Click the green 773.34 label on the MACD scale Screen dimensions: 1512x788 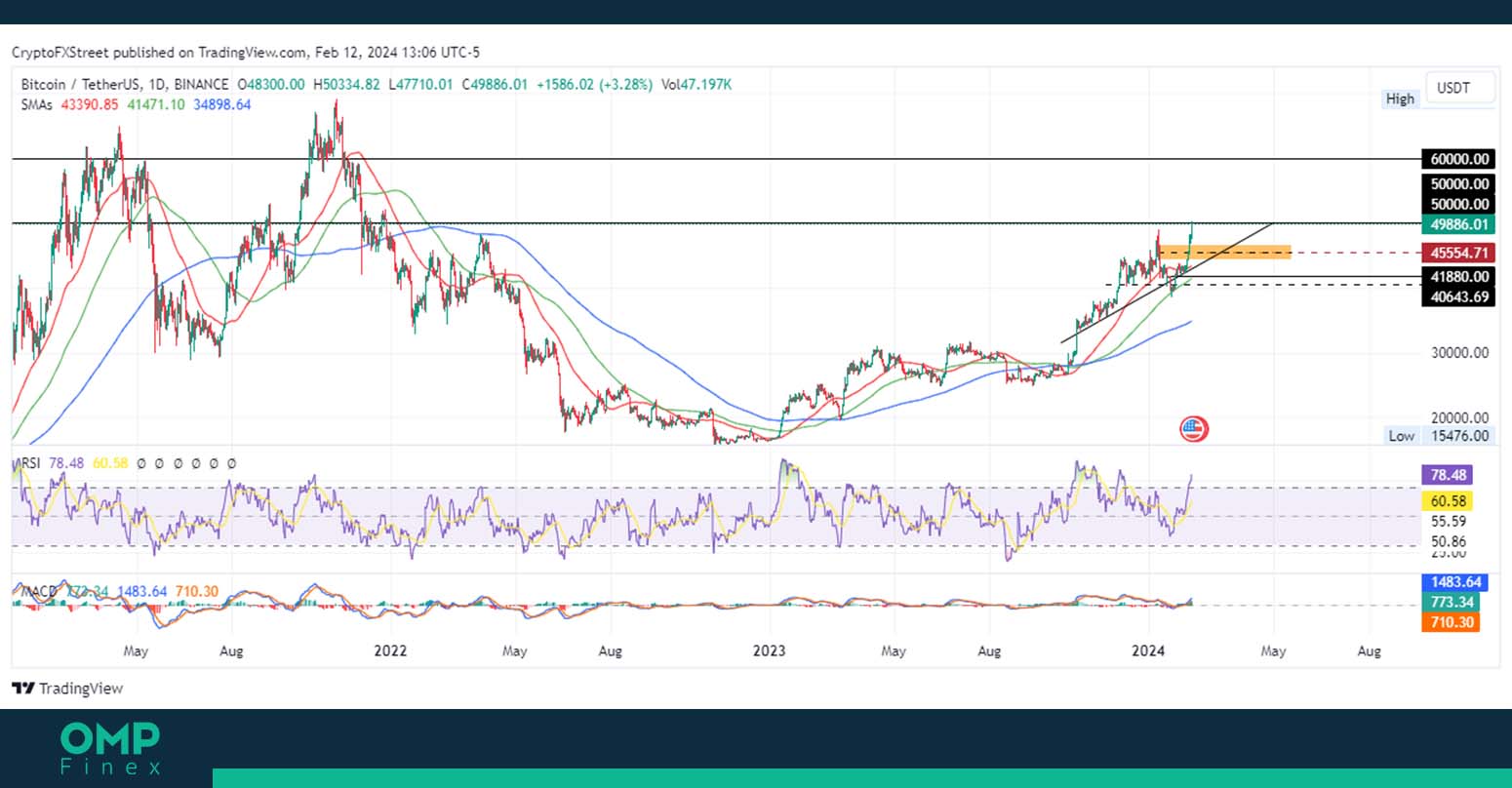coord(1450,603)
